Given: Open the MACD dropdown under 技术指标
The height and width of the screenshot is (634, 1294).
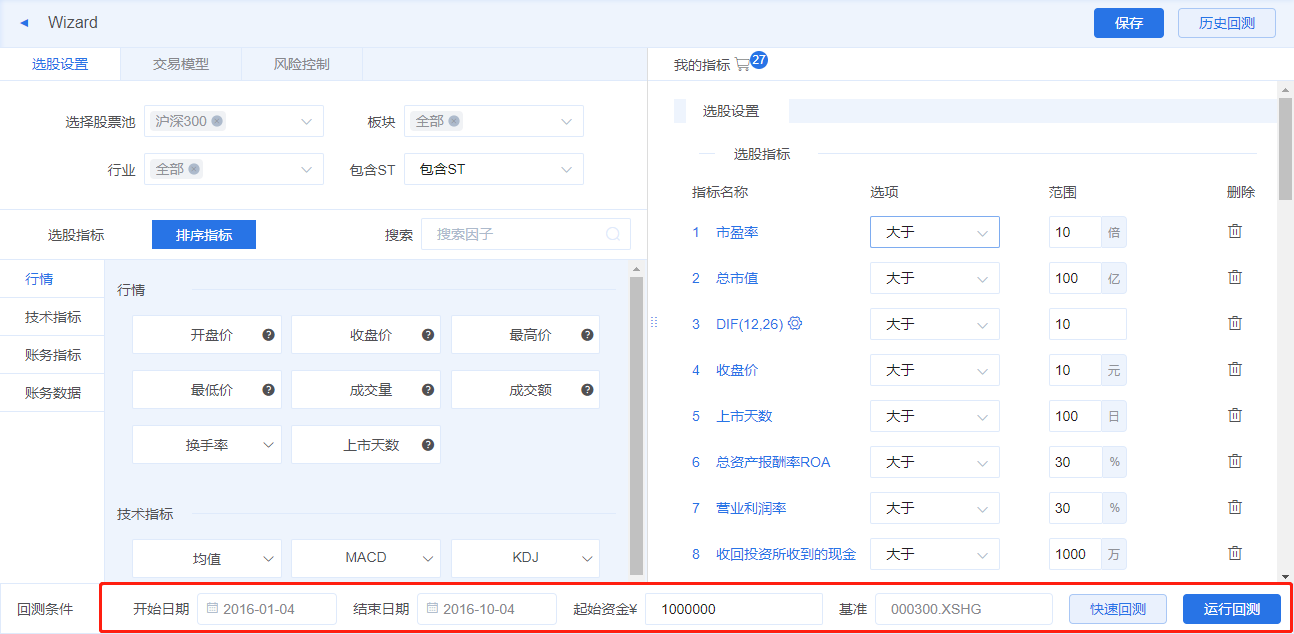Looking at the screenshot, I should pos(366,557).
